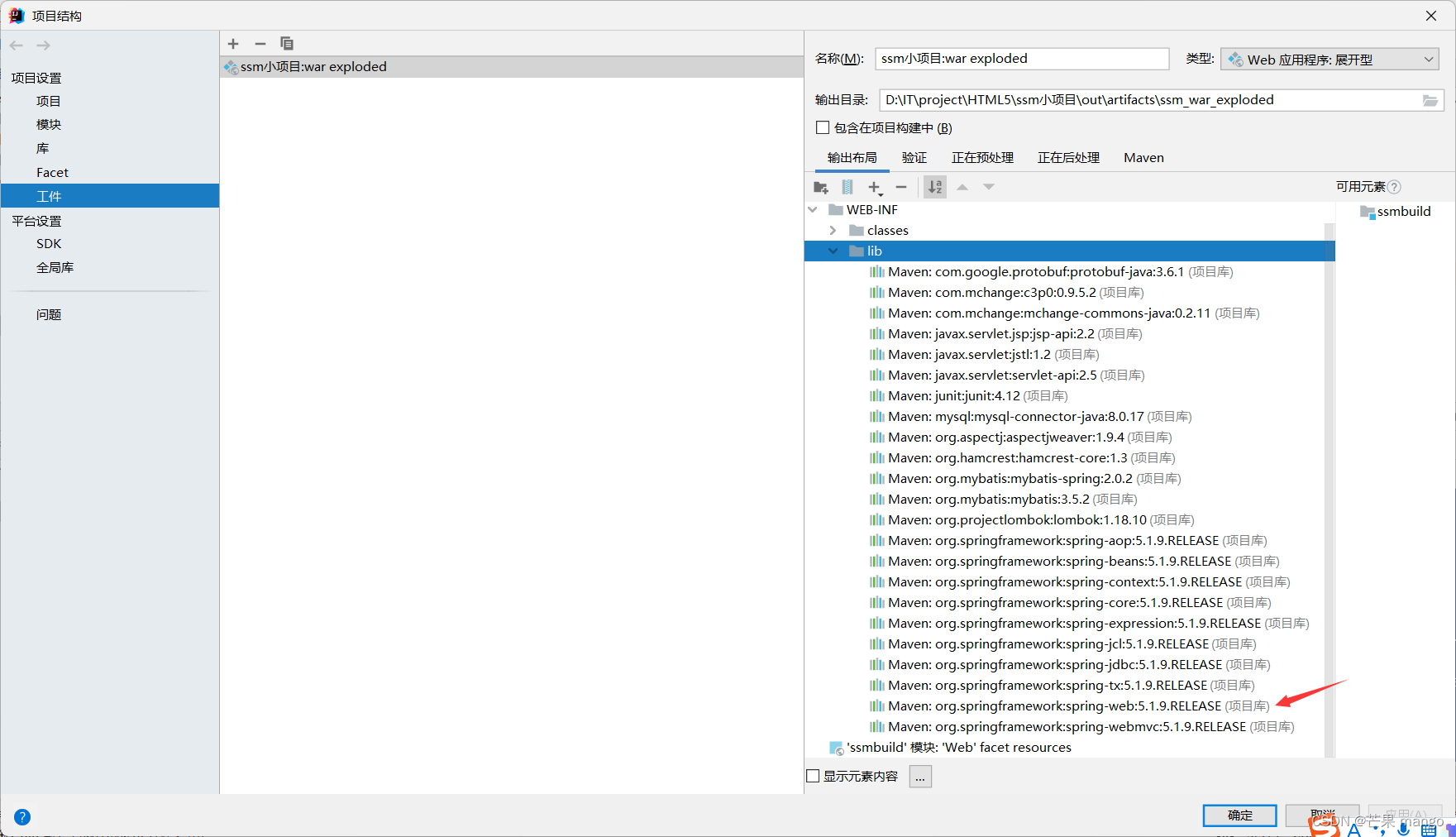Create directory in output layout toolbar
Image resolution: width=1456 pixels, height=837 pixels.
(x=821, y=188)
